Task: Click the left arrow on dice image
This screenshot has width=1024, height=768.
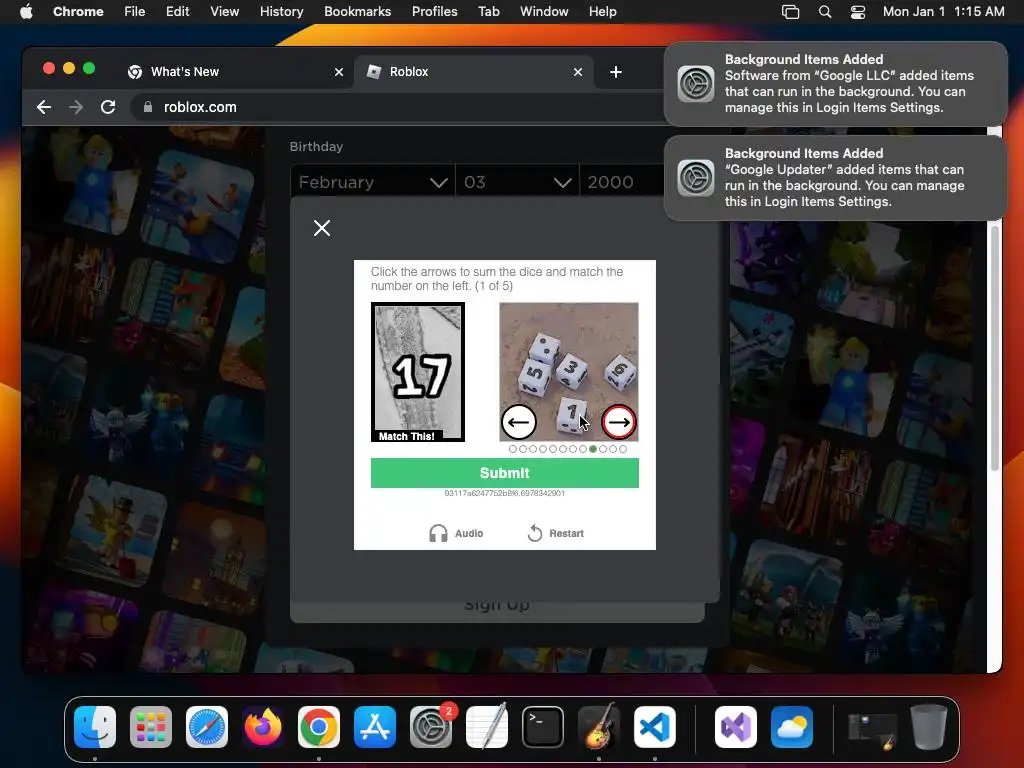Action: tap(519, 422)
